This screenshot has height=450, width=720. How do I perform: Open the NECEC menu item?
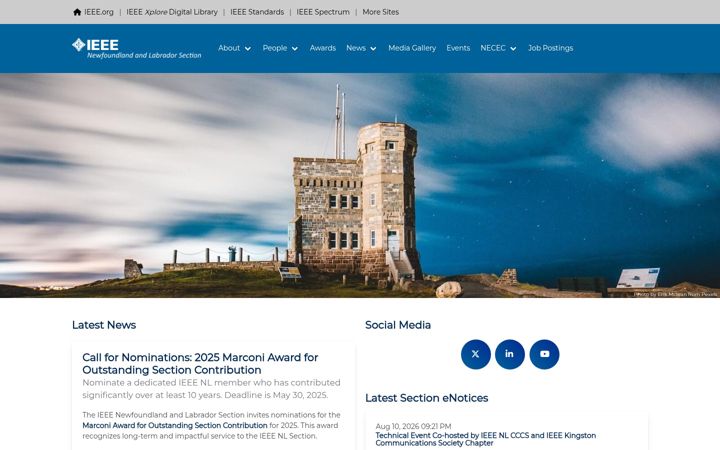pos(493,48)
